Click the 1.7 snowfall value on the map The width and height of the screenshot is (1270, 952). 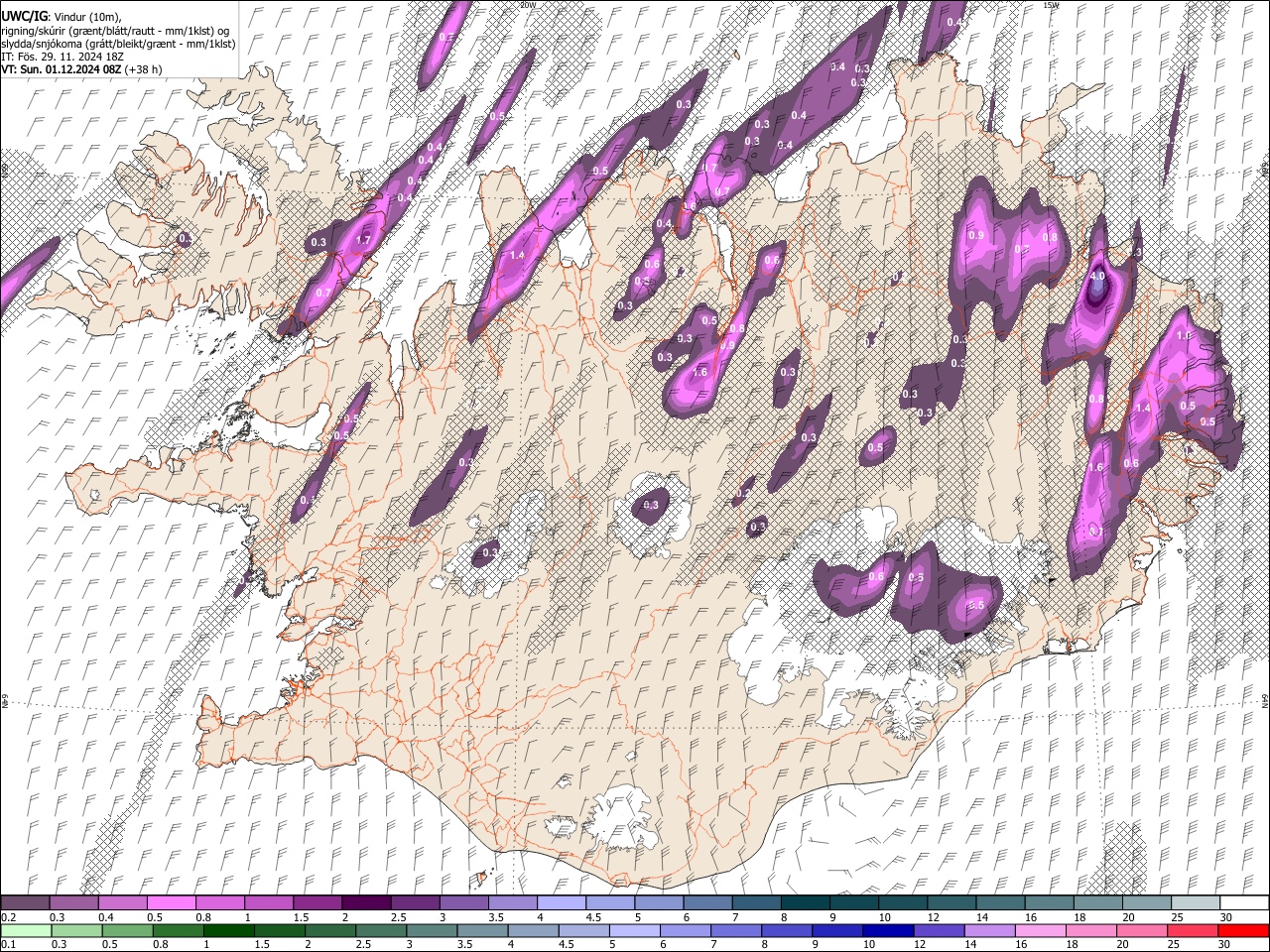coord(363,240)
